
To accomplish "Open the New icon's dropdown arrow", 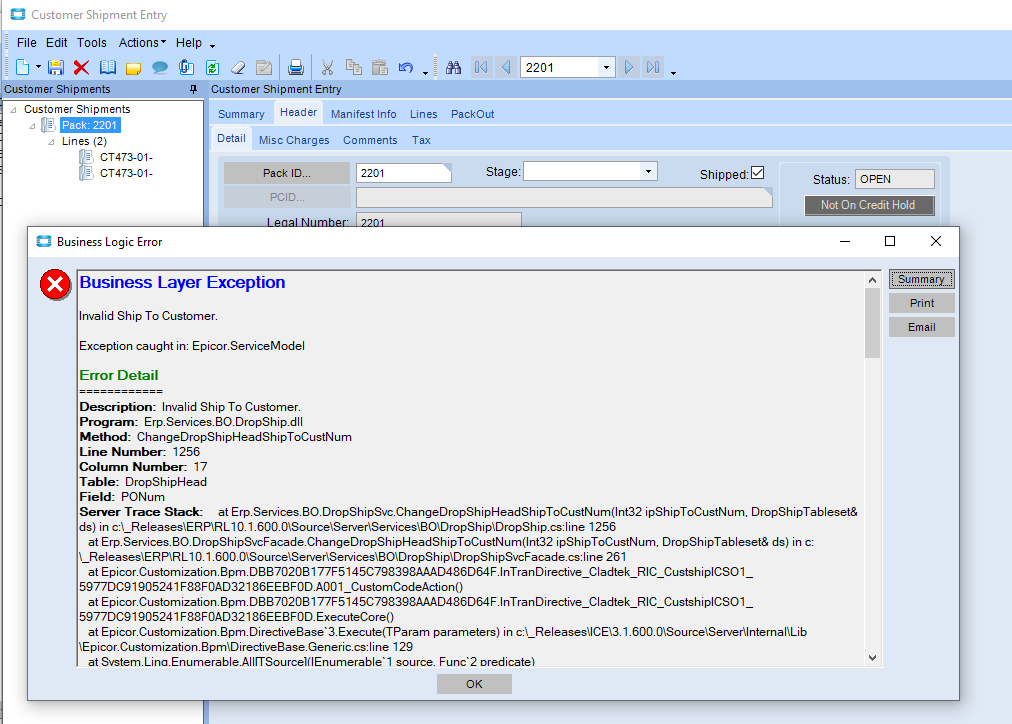I will tap(38, 67).
